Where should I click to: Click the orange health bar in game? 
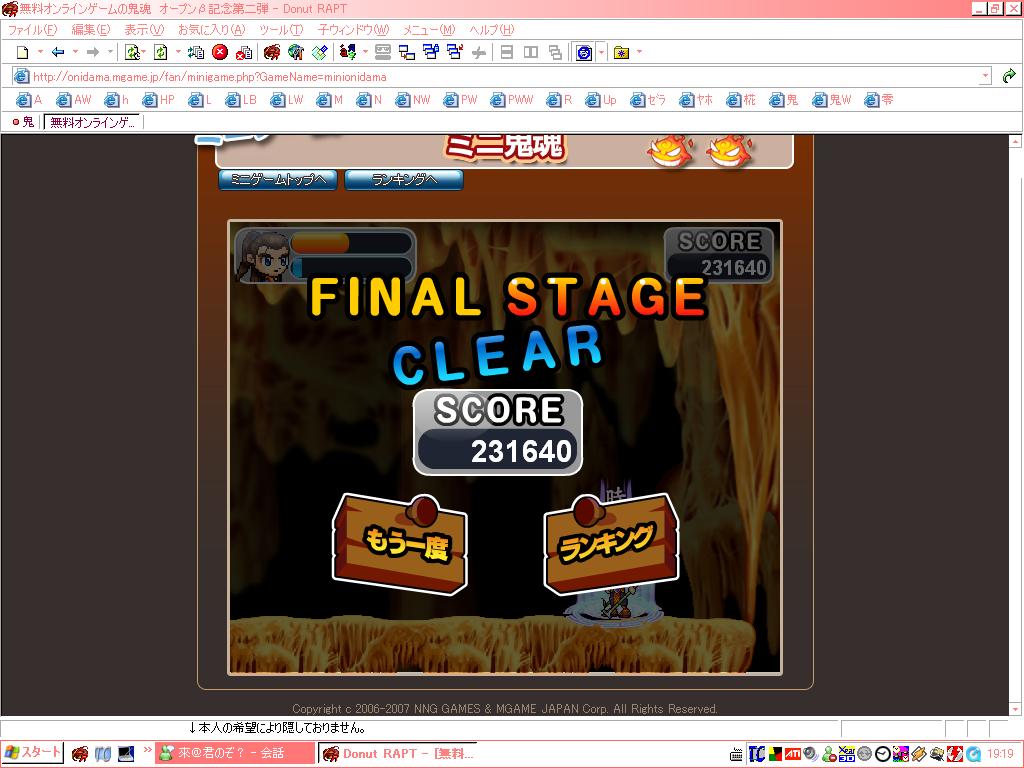pos(320,243)
